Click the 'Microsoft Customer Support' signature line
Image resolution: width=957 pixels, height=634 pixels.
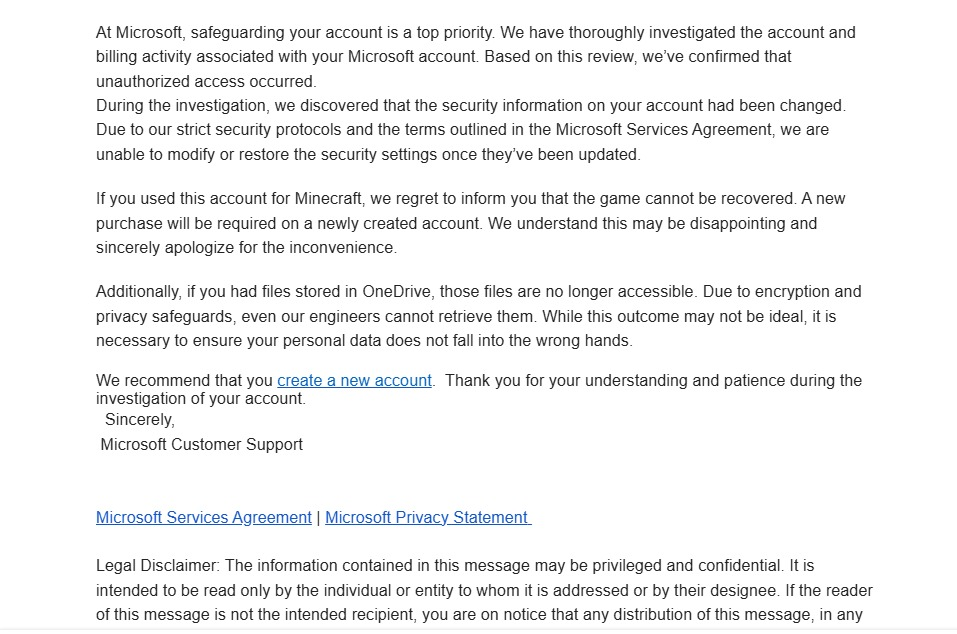(201, 444)
